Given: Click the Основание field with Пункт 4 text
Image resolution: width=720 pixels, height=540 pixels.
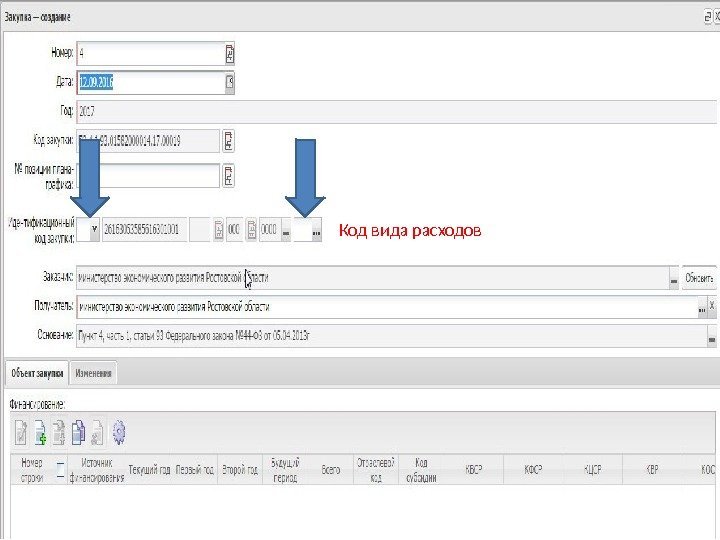Looking at the screenshot, I should pos(392,337).
